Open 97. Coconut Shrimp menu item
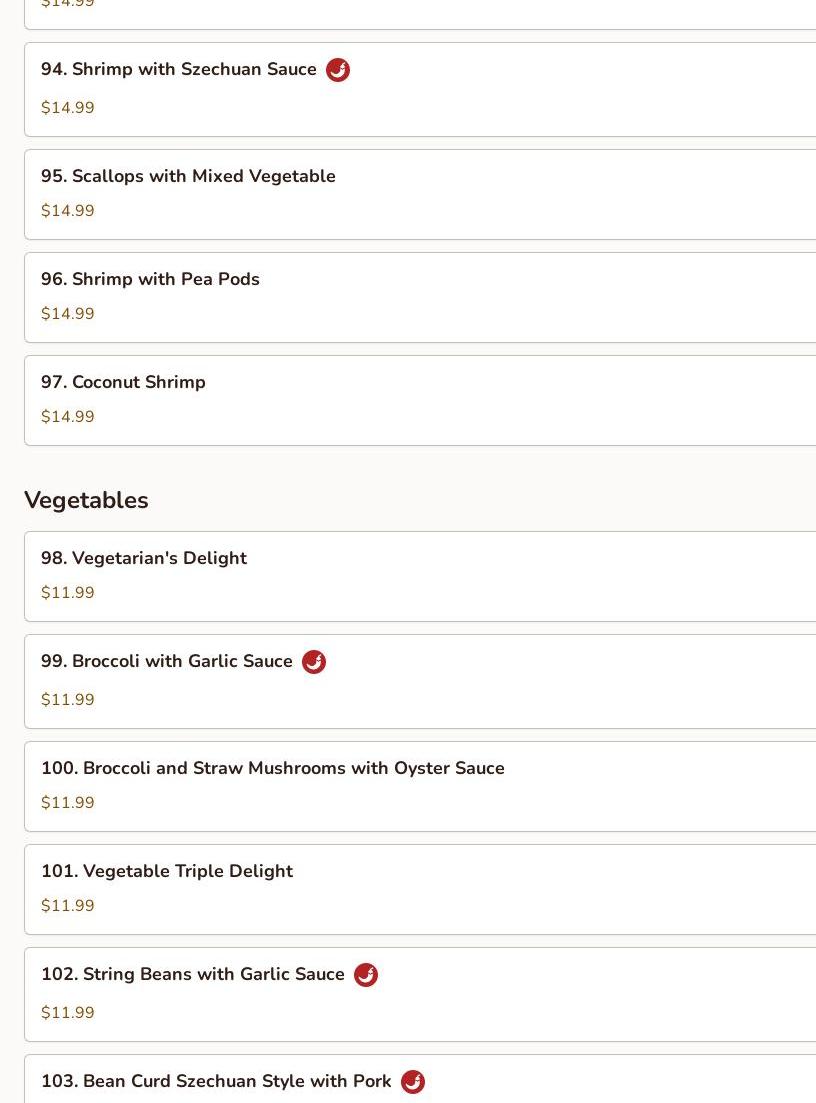The image size is (816, 1103). 123,383
